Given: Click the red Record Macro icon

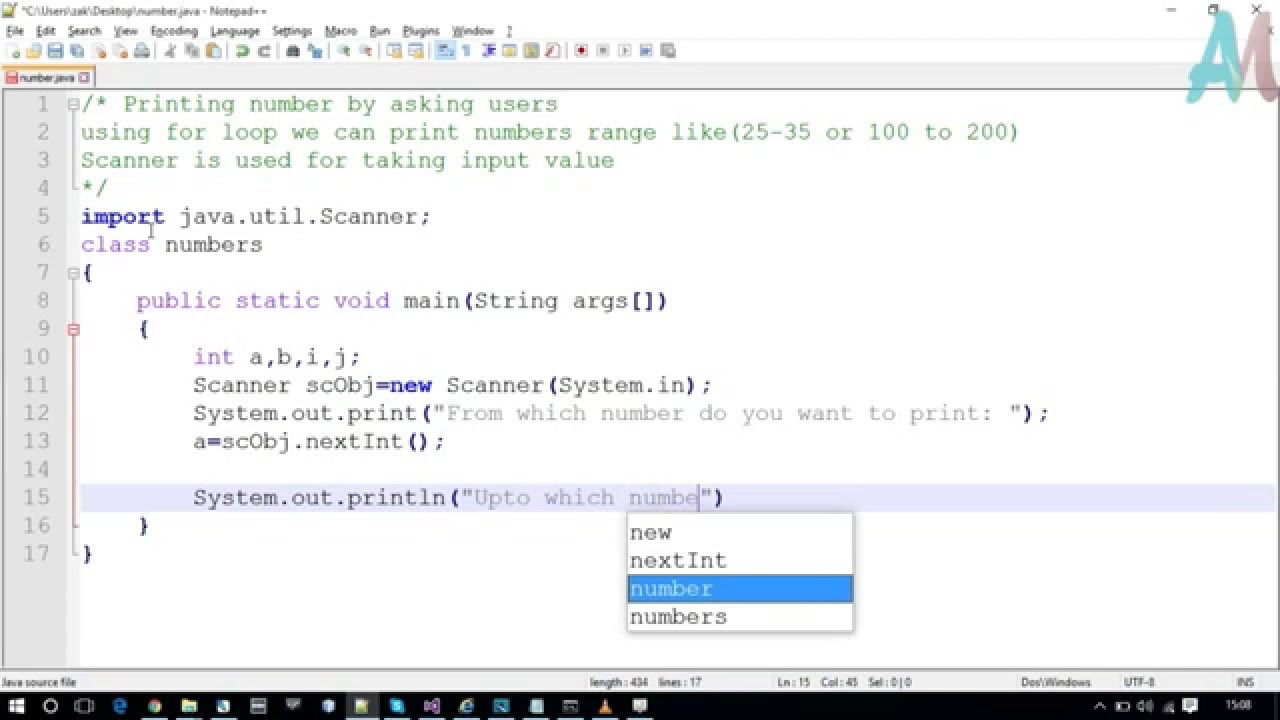Looking at the screenshot, I should click(581, 50).
